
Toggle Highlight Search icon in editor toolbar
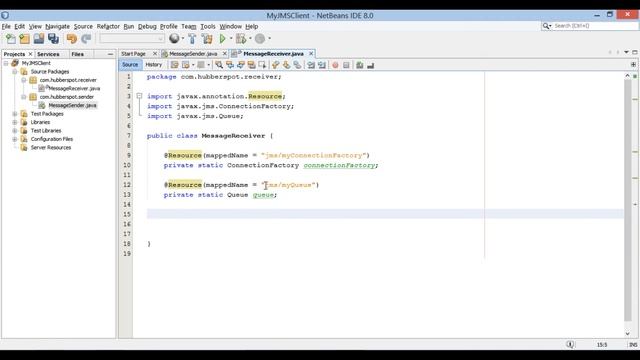(x=251, y=65)
